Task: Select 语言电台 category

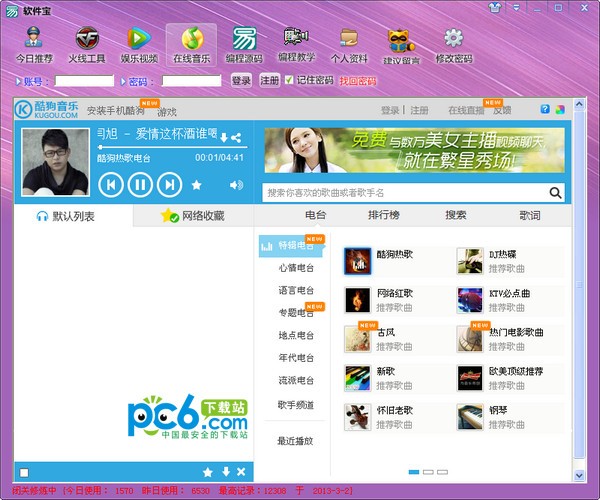Action: pyautogui.click(x=296, y=290)
